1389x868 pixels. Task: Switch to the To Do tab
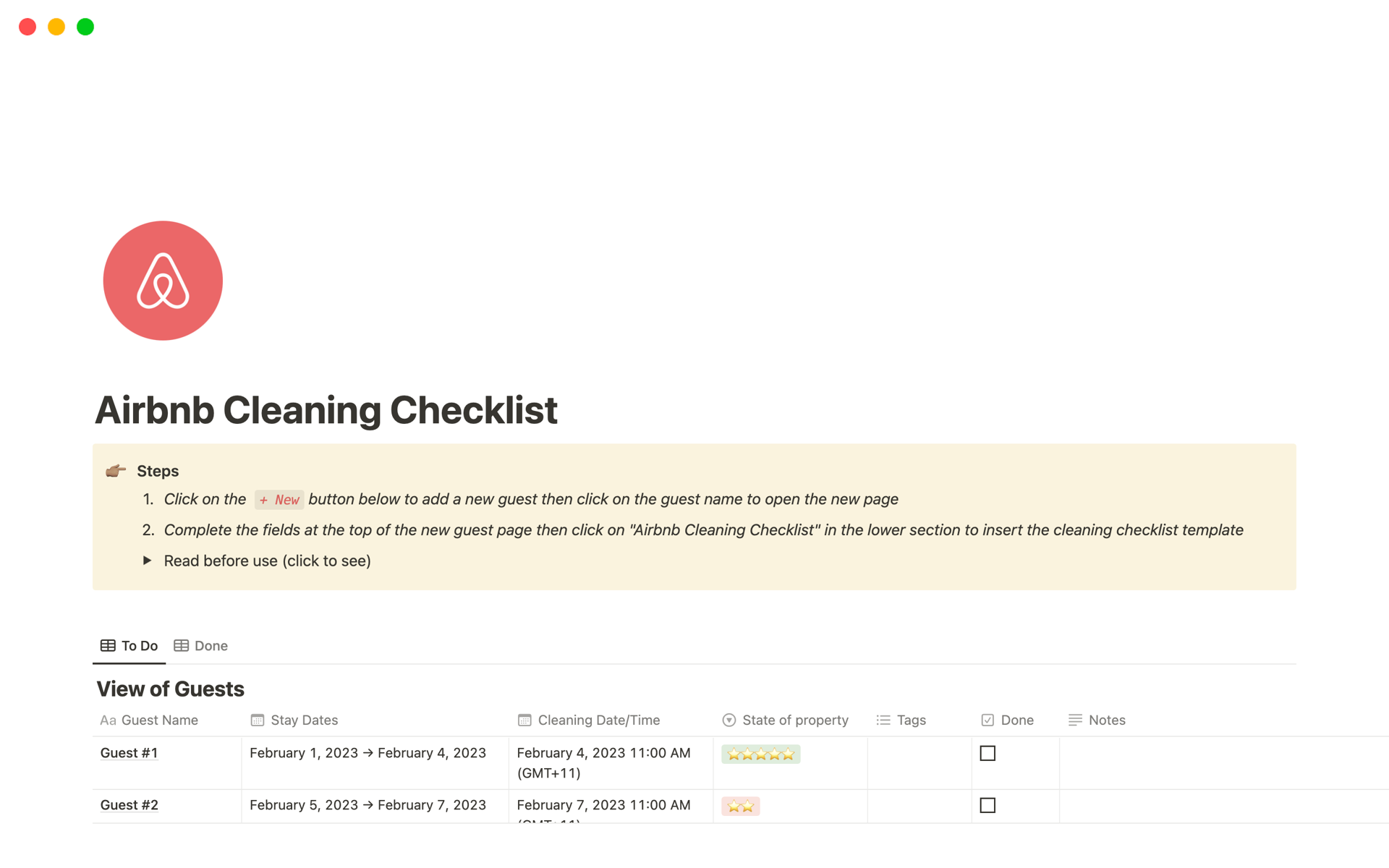pyautogui.click(x=138, y=645)
